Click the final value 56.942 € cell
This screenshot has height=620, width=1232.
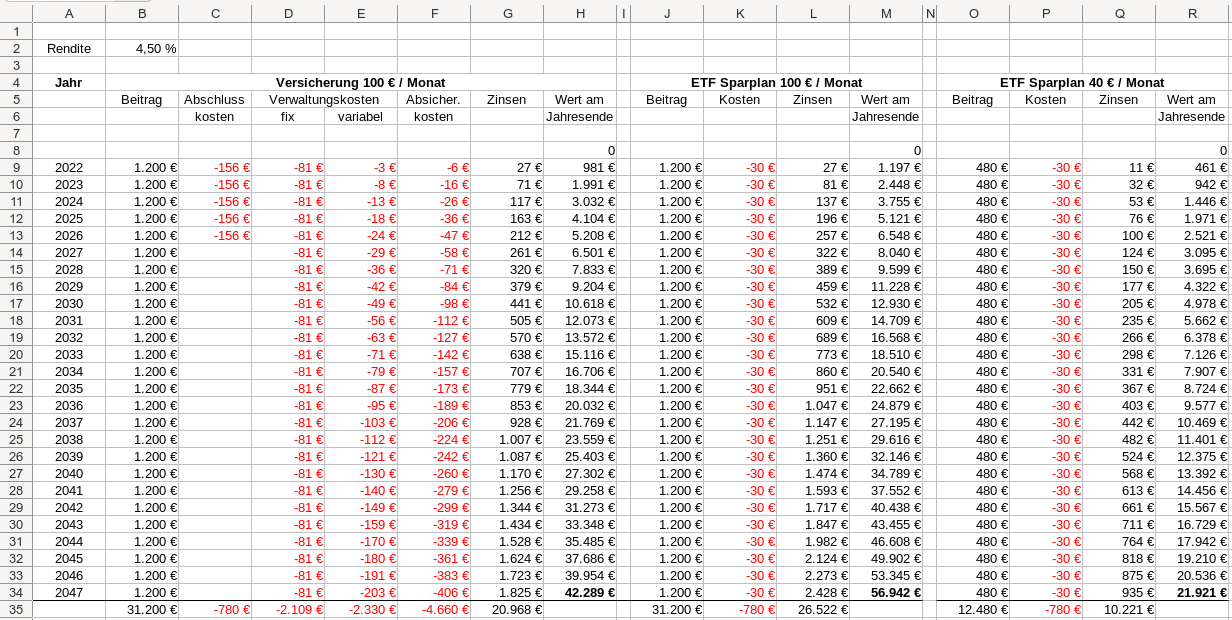click(886, 592)
